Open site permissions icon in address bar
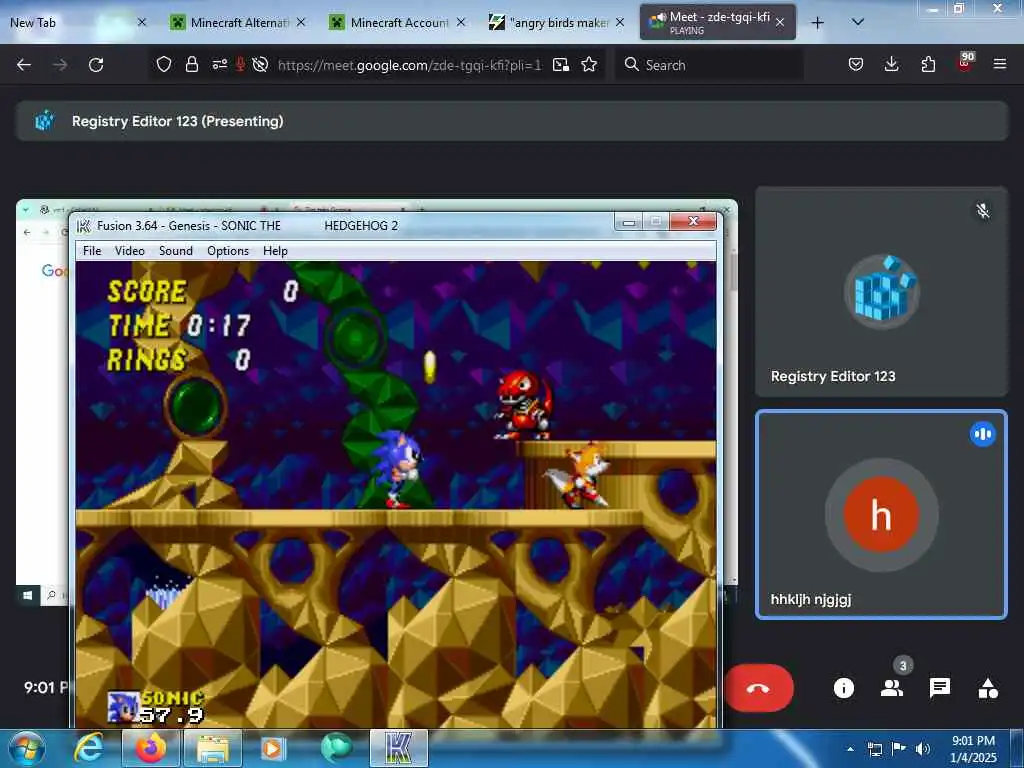1024x768 pixels. tap(219, 64)
